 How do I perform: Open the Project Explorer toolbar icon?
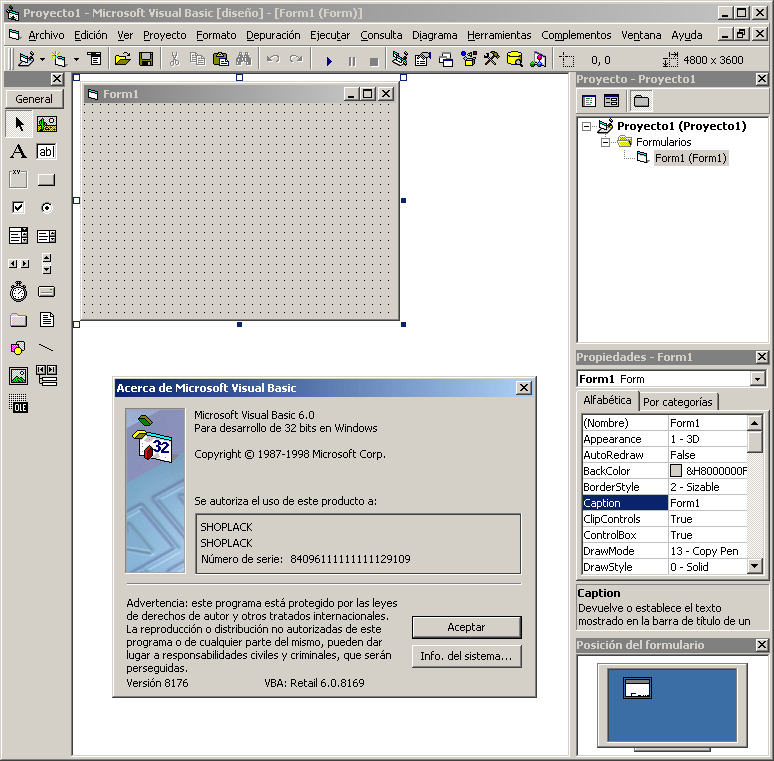[x=400, y=60]
